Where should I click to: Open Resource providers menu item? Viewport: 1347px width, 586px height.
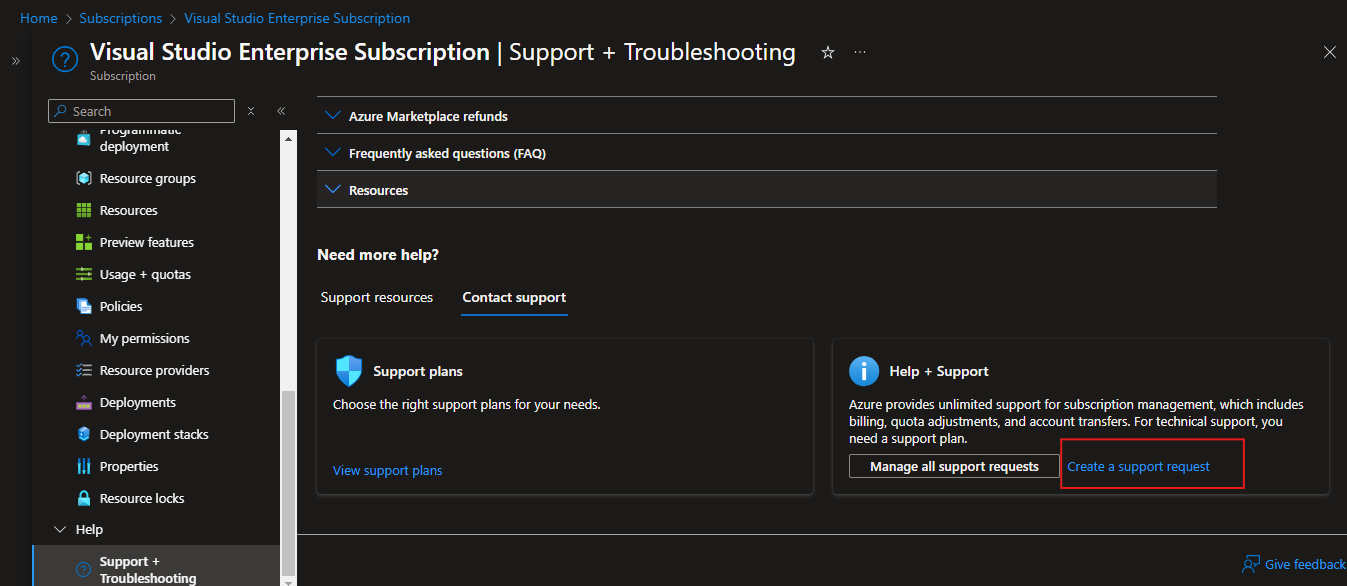pyautogui.click(x=157, y=370)
